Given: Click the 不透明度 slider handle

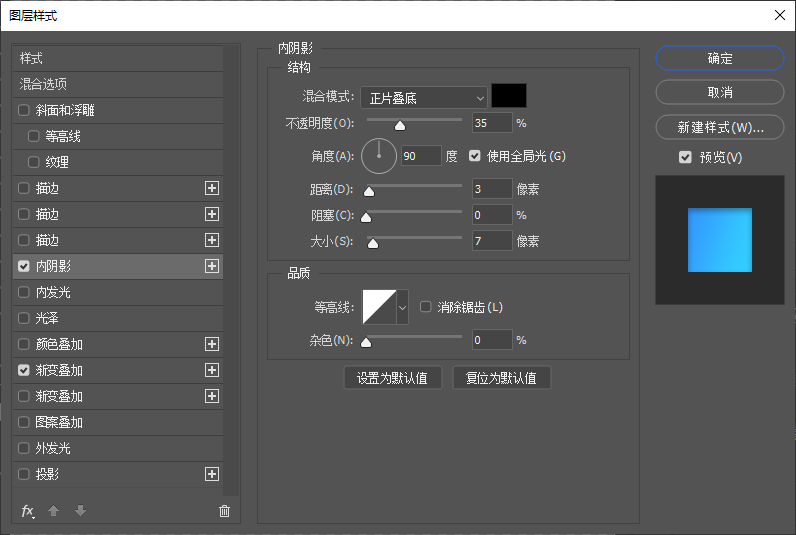Looking at the screenshot, I should [400, 125].
